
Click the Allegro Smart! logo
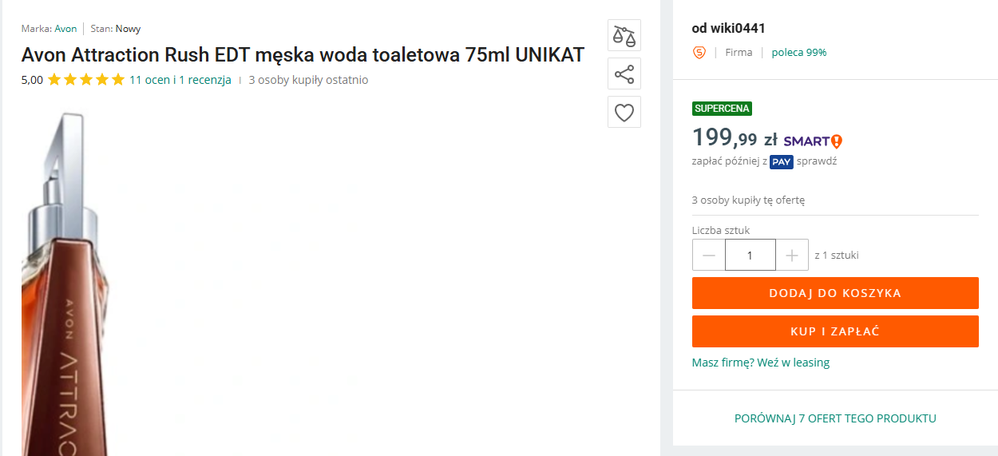813,141
